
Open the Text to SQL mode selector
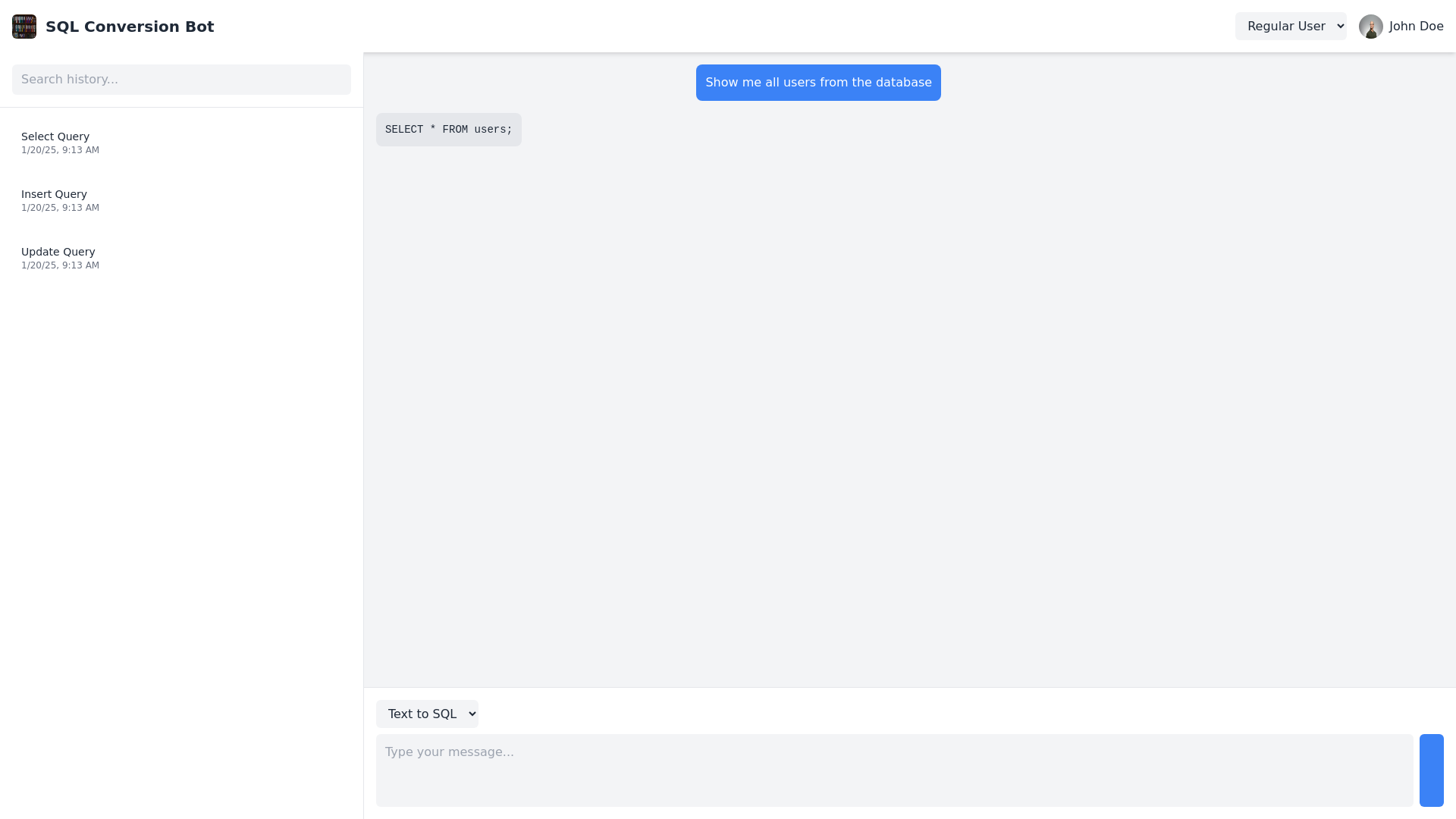pyautogui.click(x=427, y=714)
